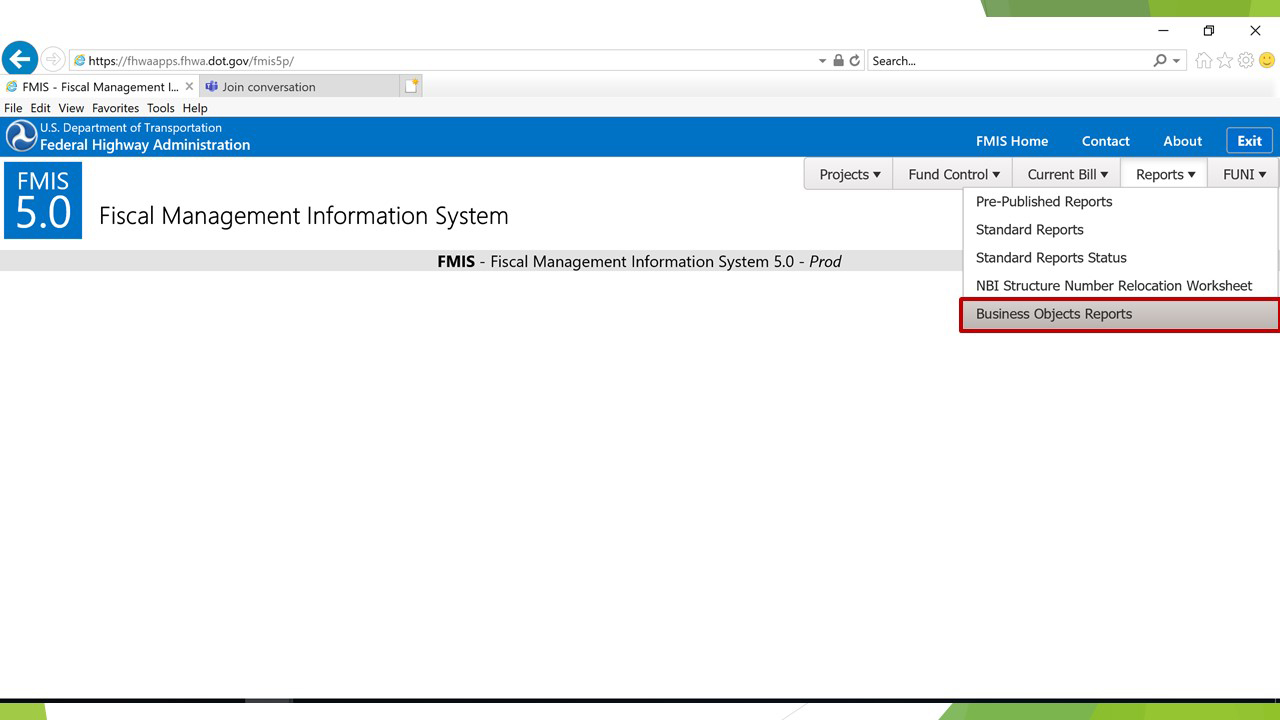Open the Edit menu

click(x=40, y=108)
